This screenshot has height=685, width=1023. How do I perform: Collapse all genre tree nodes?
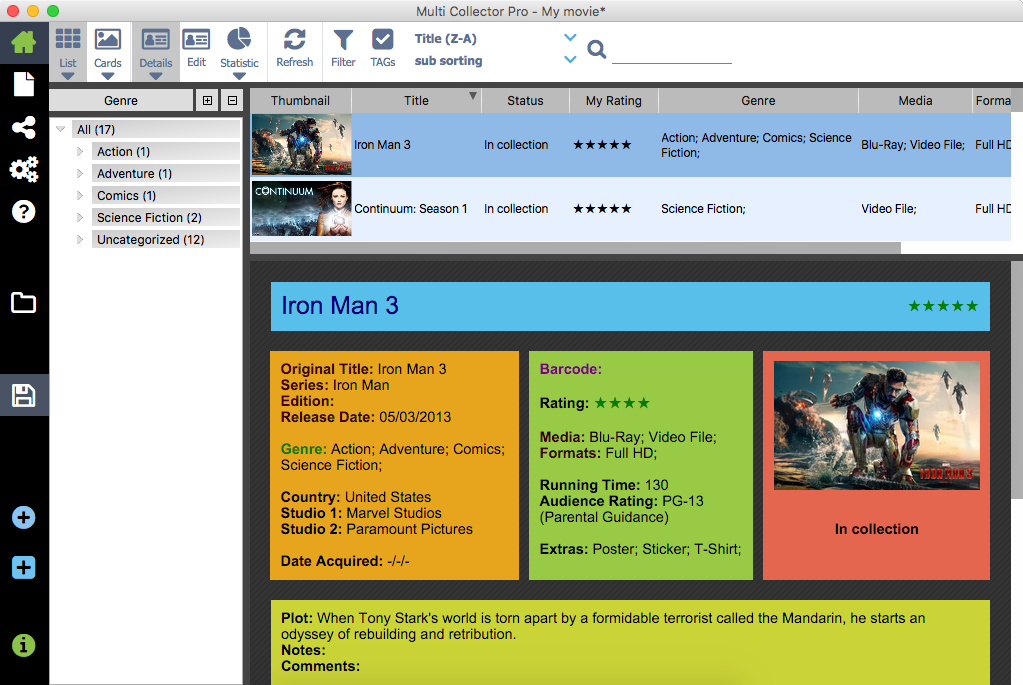click(232, 100)
